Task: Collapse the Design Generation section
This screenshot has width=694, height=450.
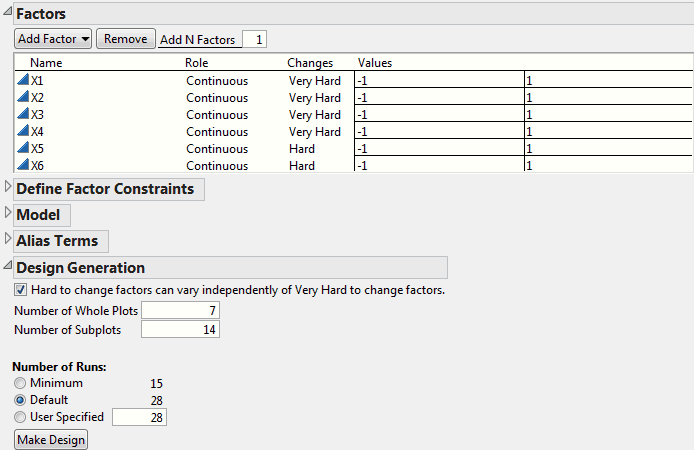Action: click(x=8, y=267)
